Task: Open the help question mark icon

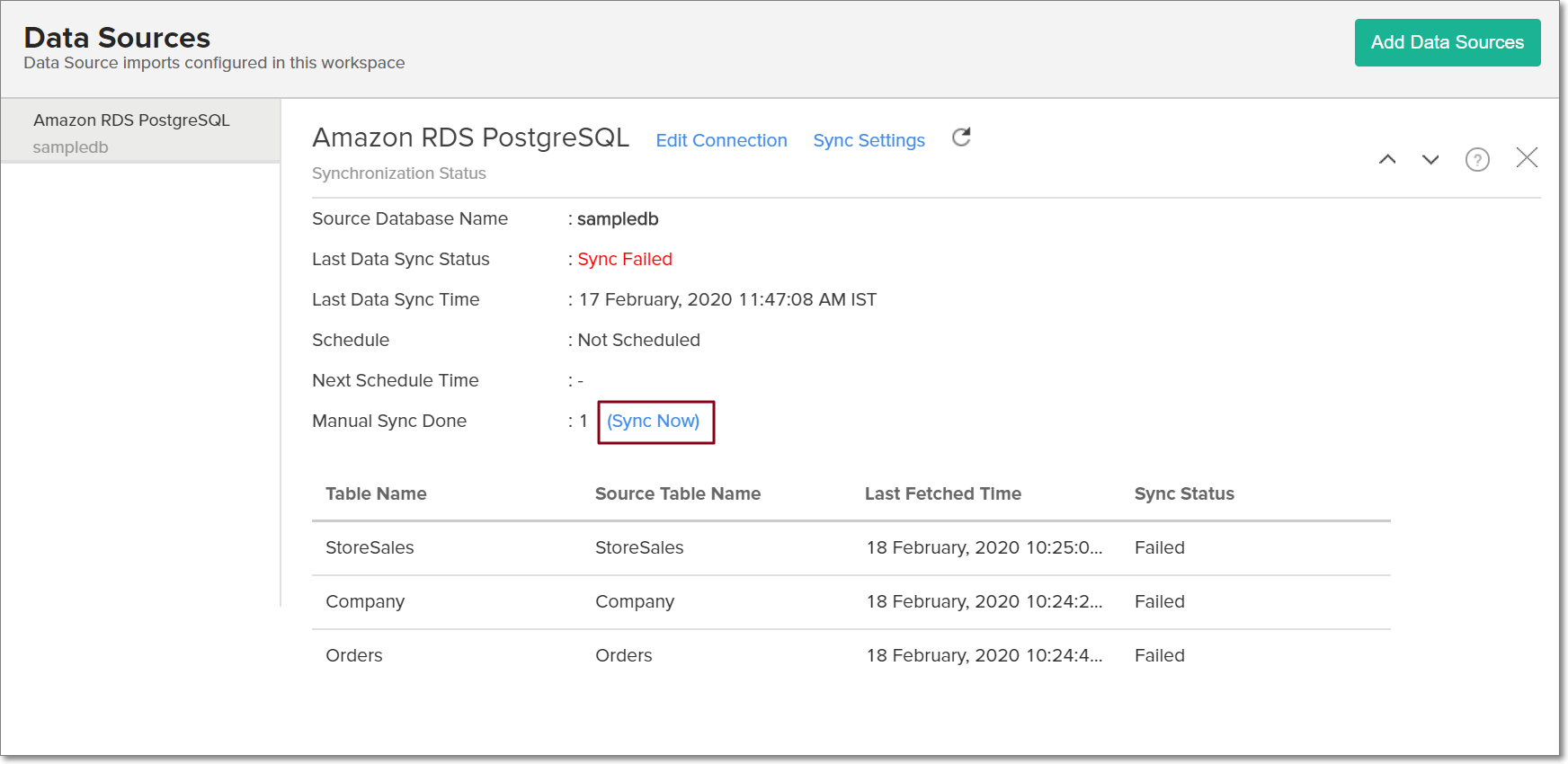Action: [x=1477, y=160]
